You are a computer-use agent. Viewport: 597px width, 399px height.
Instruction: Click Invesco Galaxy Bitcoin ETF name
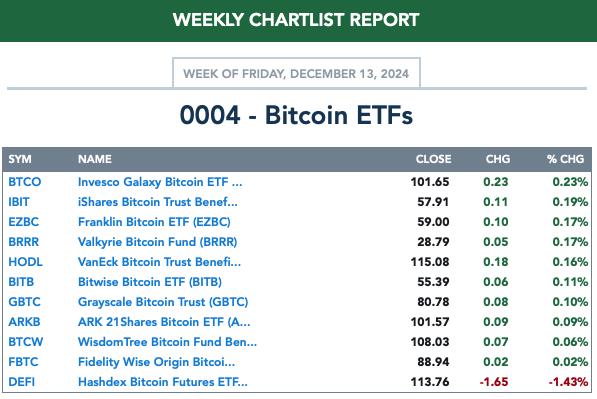[160, 182]
